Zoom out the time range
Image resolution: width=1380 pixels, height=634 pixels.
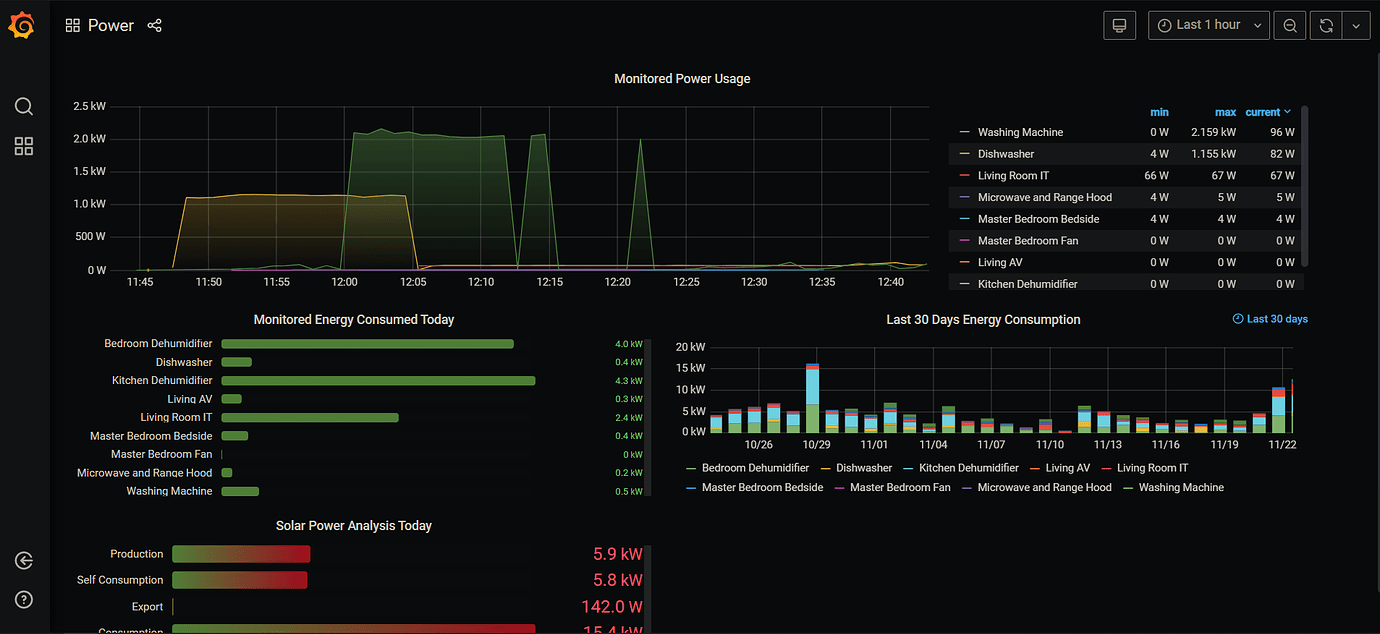click(1289, 25)
